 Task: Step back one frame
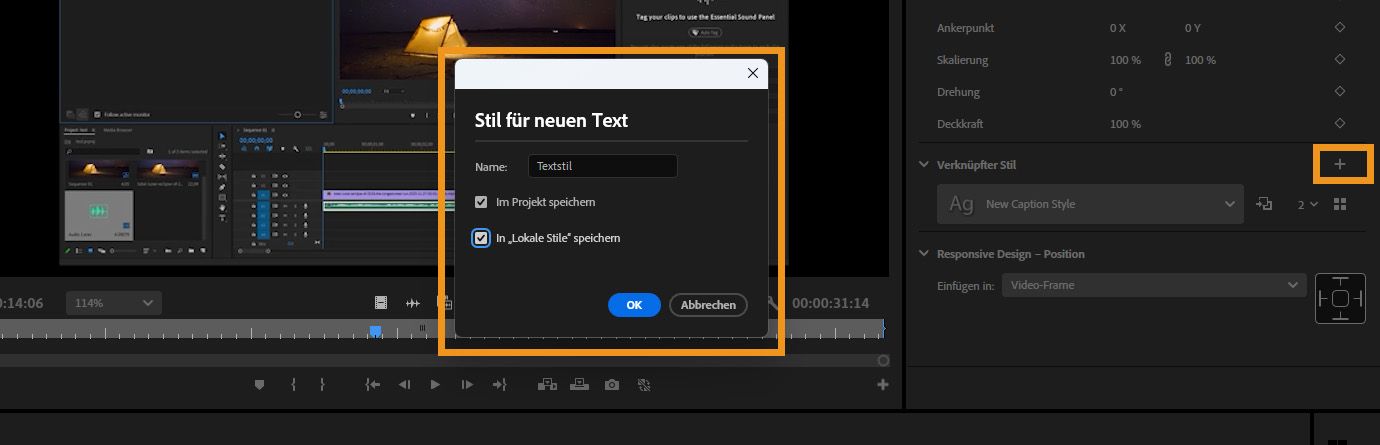pyautogui.click(x=404, y=385)
